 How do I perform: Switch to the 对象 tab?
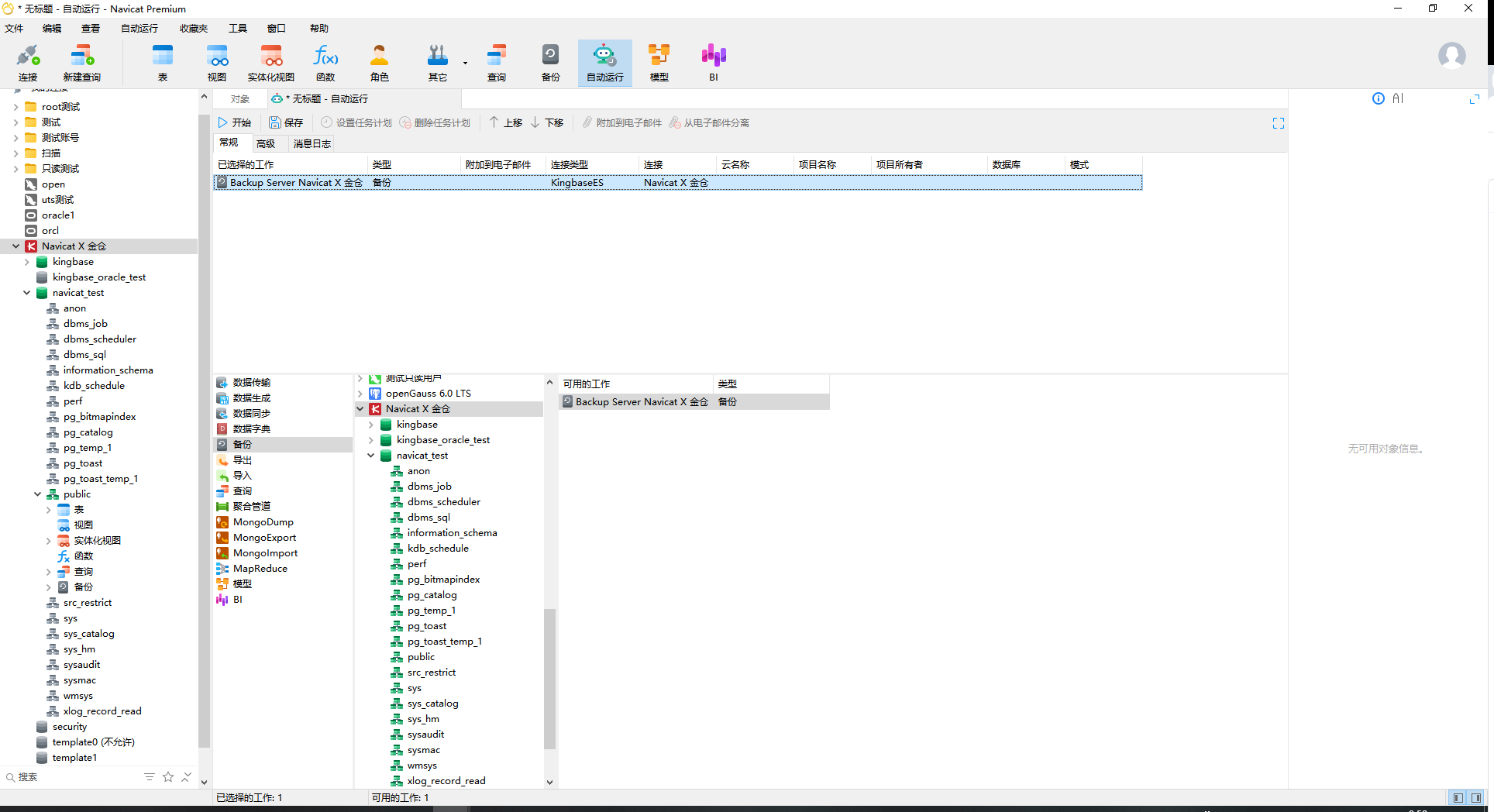coord(240,99)
